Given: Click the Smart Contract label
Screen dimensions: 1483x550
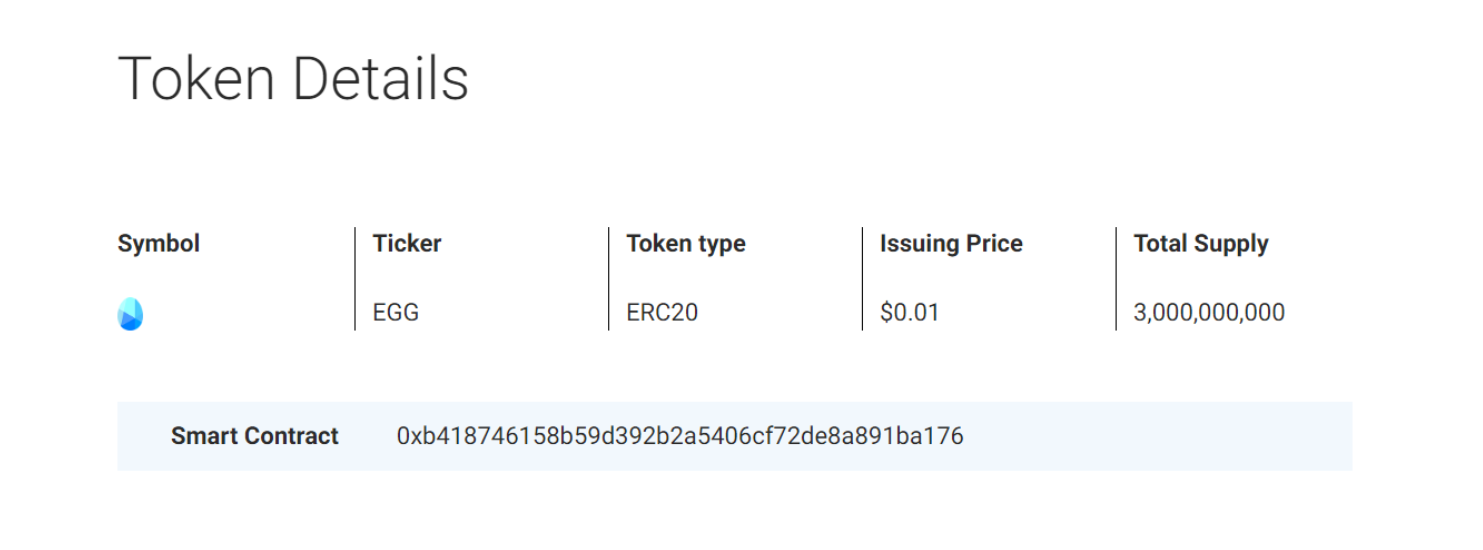Looking at the screenshot, I should 255,436.
